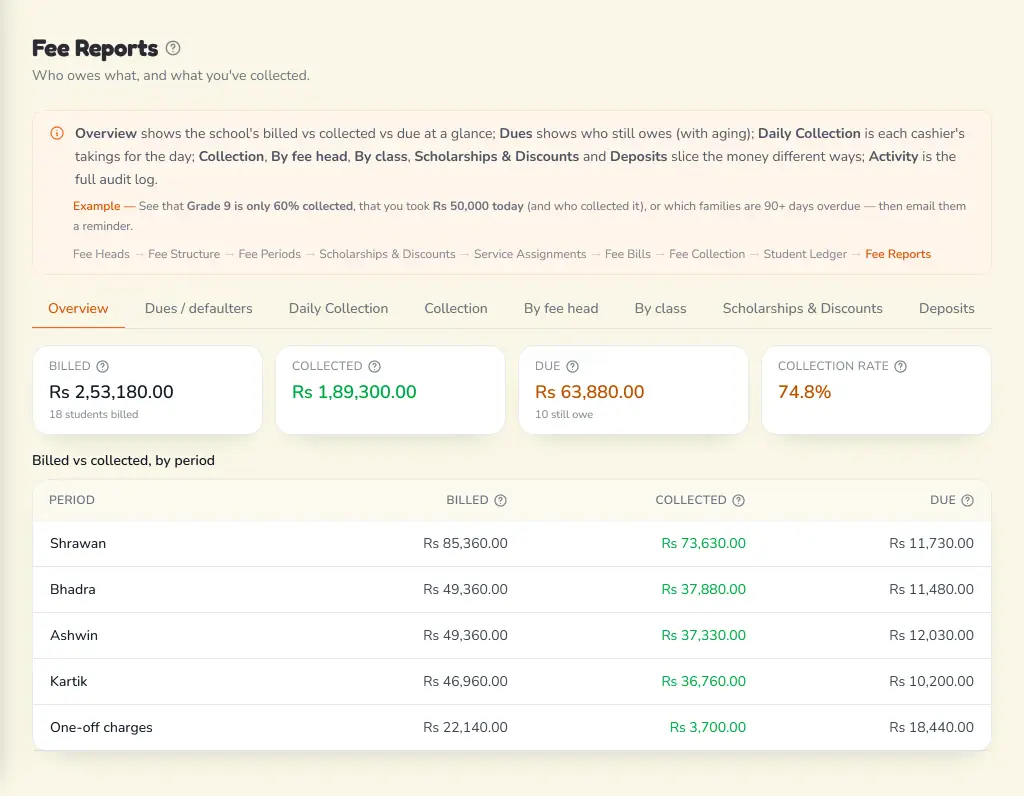Go to Fee Collection in the breadcrumb trail

[x=707, y=254]
